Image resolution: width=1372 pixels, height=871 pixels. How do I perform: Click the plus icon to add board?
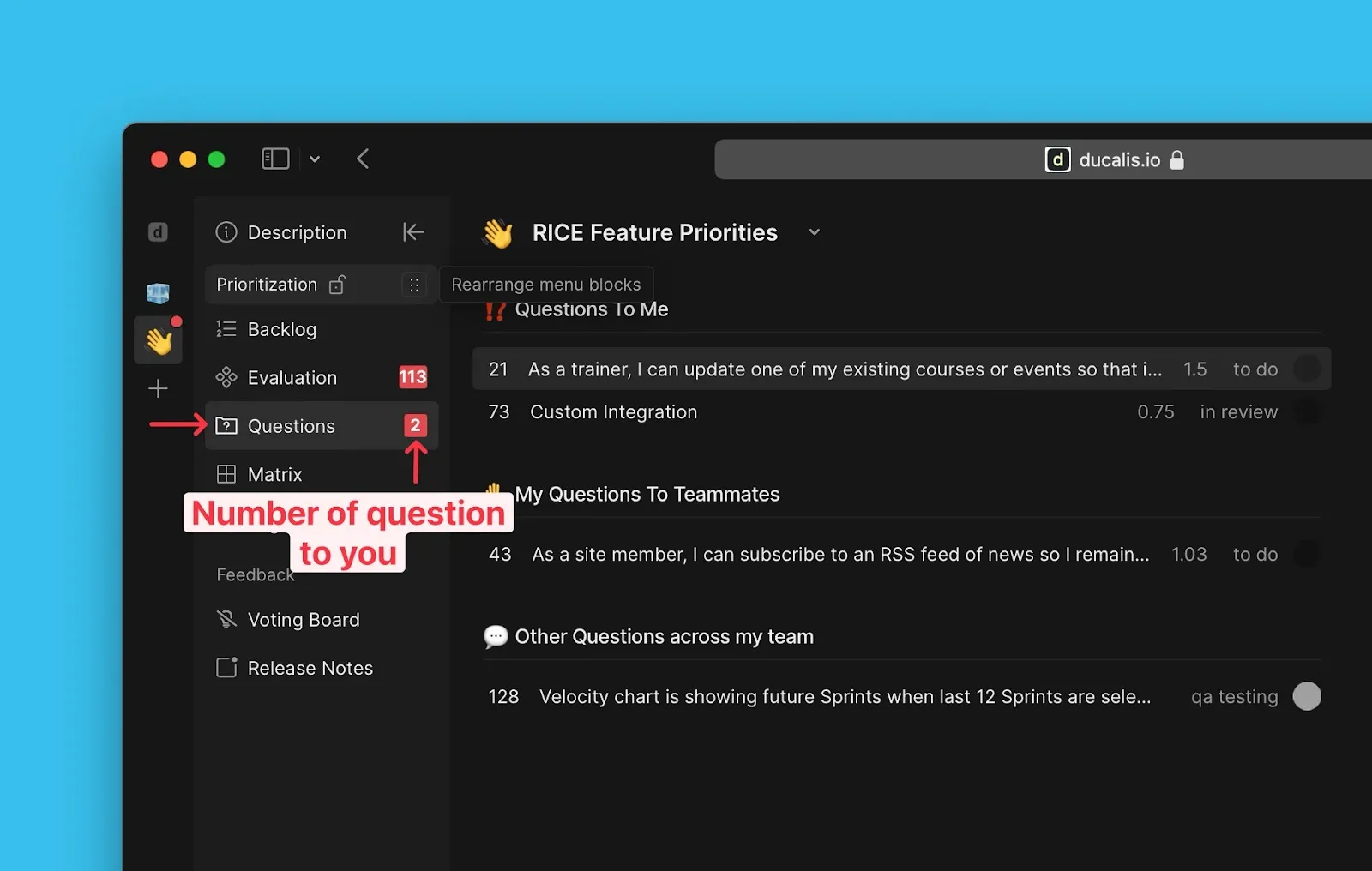point(158,389)
